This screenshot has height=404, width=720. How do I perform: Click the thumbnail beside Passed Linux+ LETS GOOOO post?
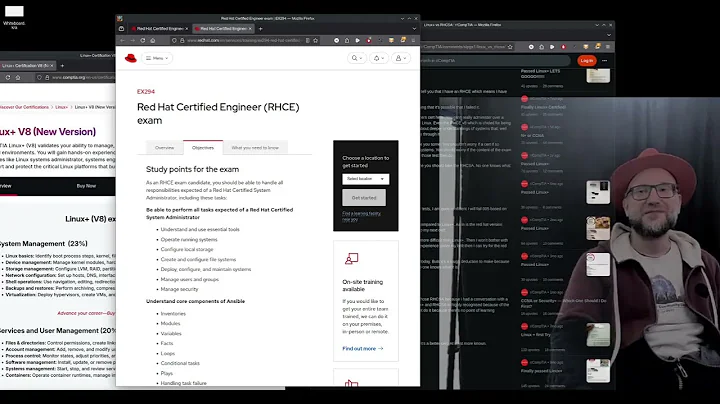(598, 75)
